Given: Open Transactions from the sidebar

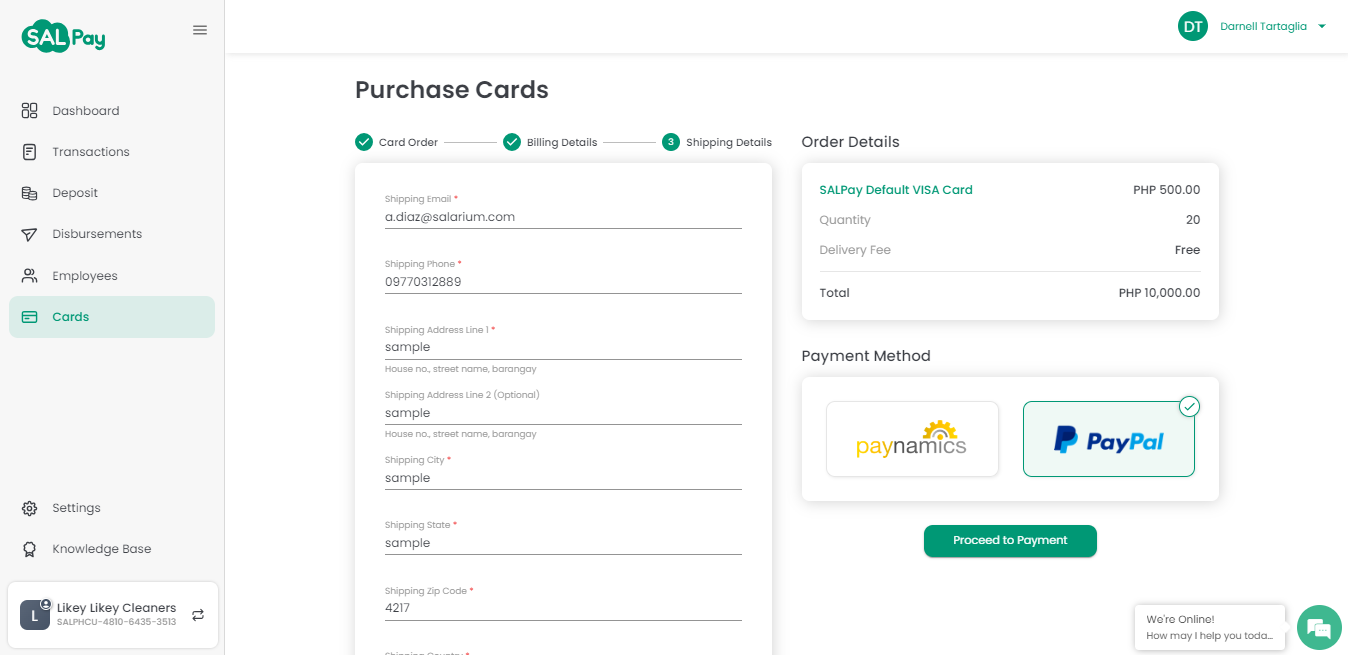Looking at the screenshot, I should (112, 152).
